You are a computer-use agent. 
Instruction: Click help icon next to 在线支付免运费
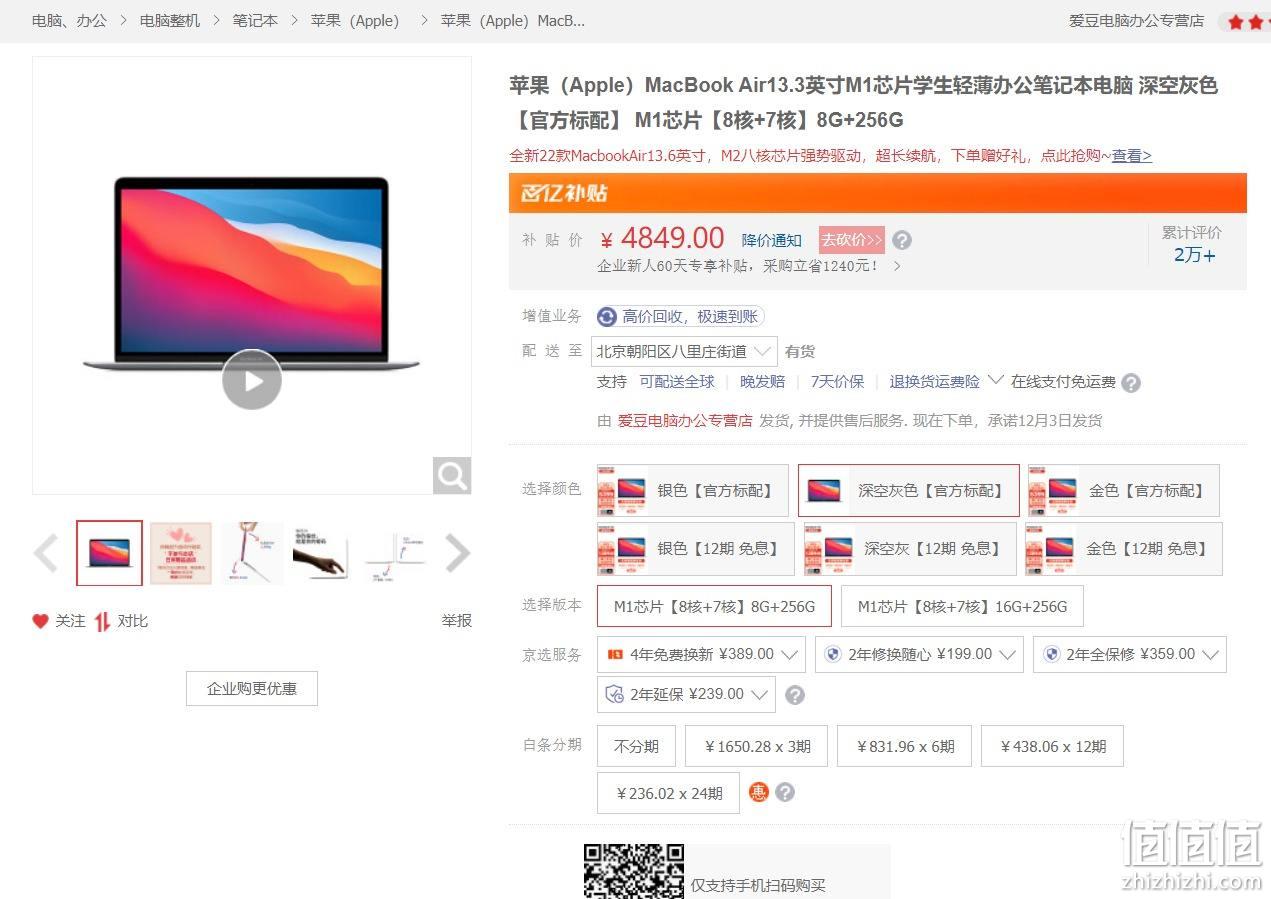pos(1131,382)
